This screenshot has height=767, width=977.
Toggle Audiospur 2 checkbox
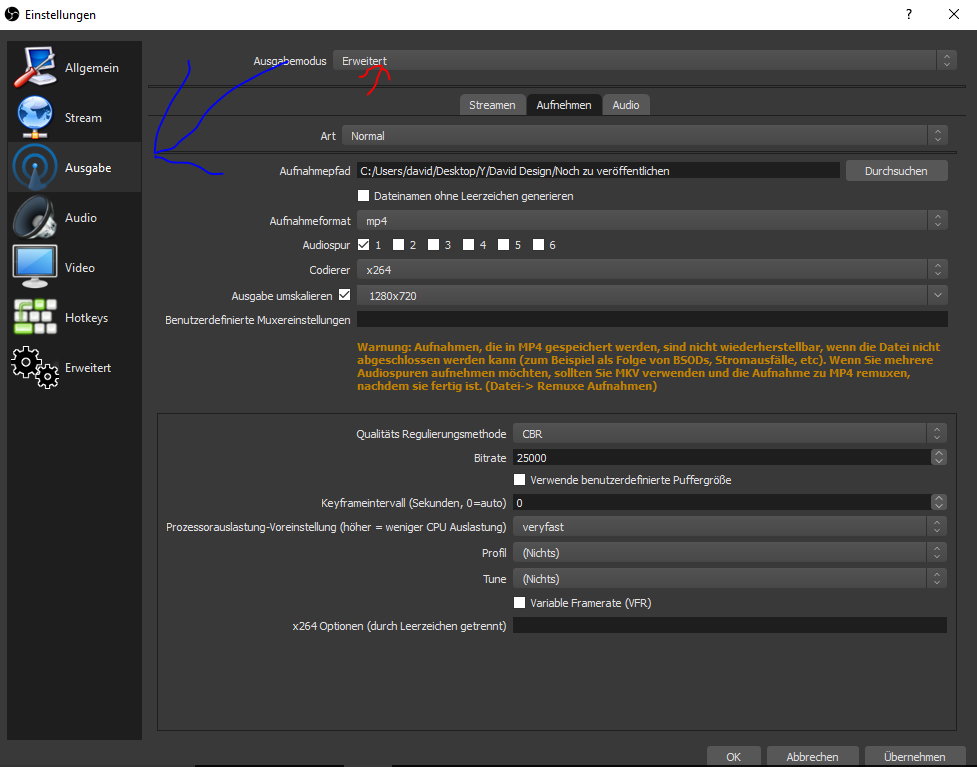(399, 244)
